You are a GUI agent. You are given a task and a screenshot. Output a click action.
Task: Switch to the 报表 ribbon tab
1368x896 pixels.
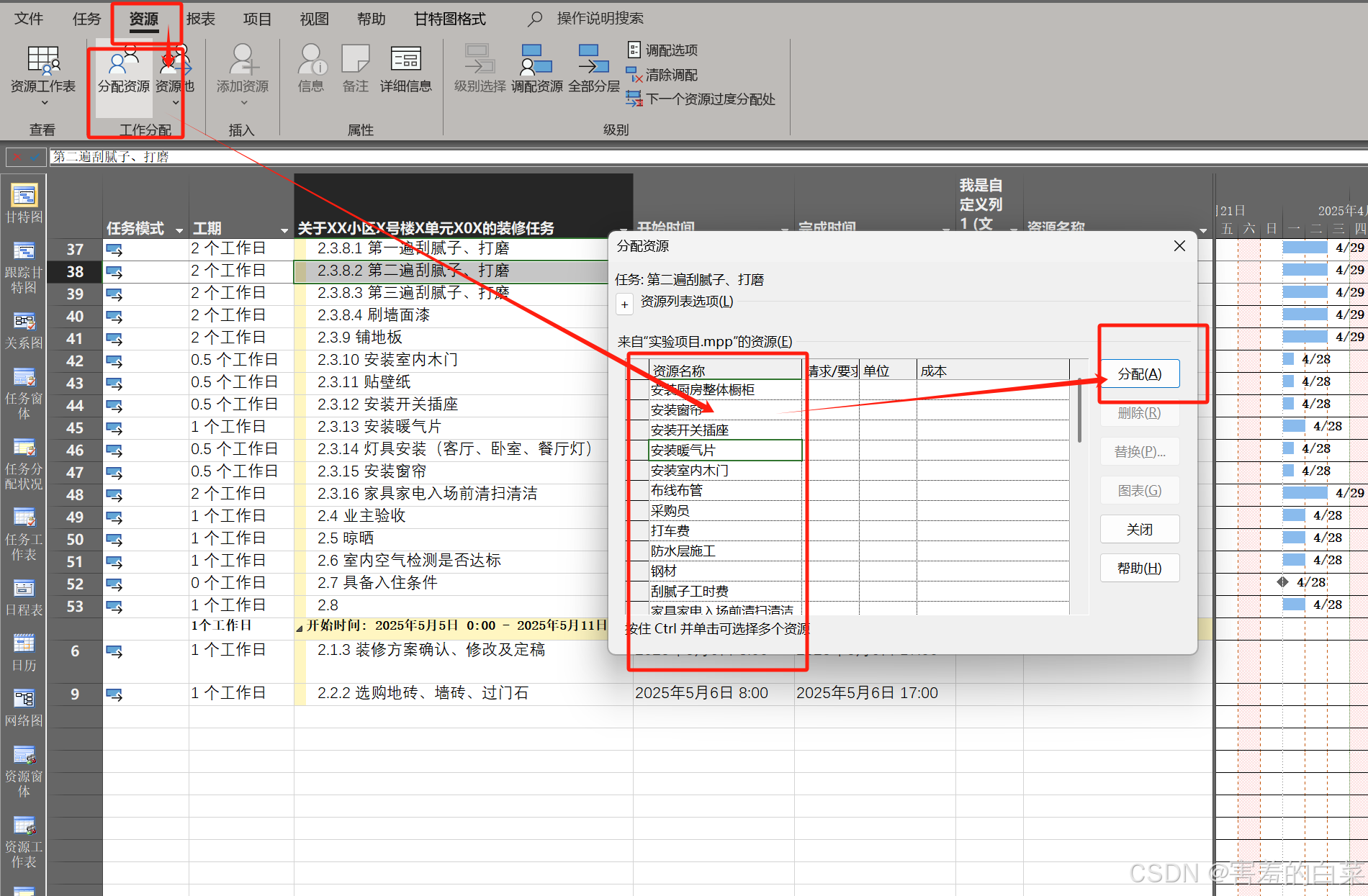click(201, 19)
